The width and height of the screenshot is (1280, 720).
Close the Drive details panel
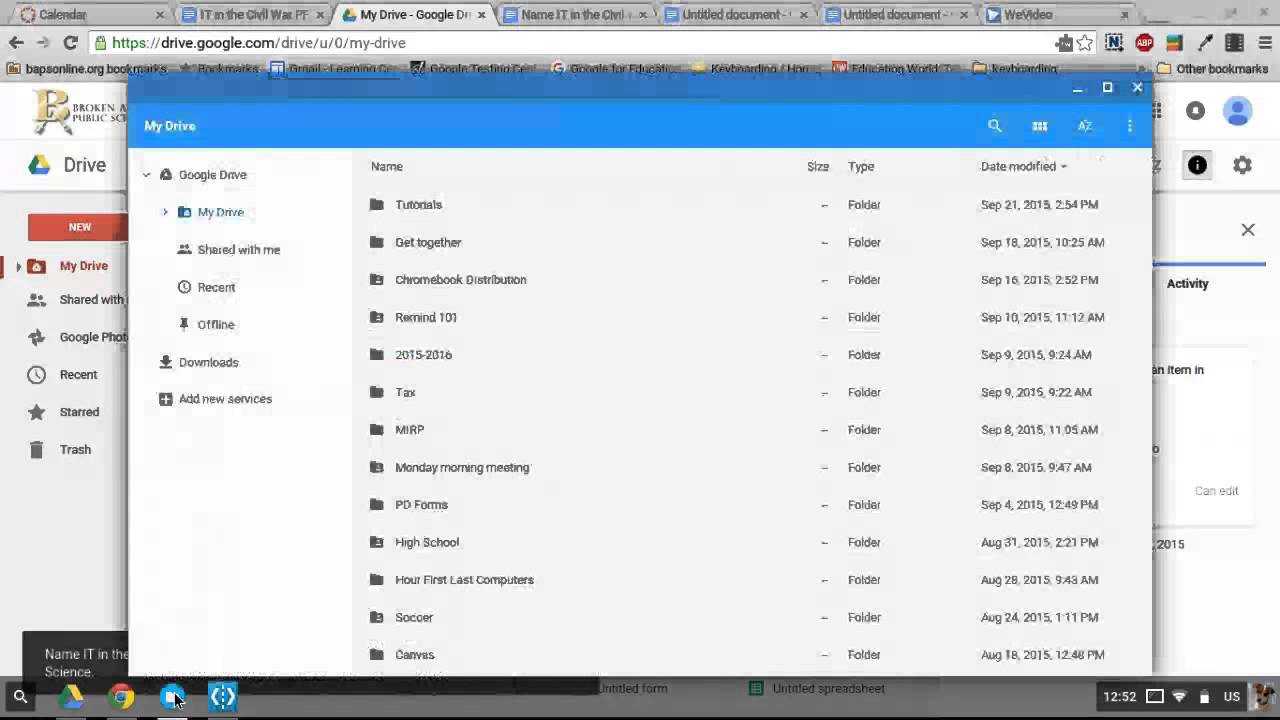pyautogui.click(x=1248, y=230)
